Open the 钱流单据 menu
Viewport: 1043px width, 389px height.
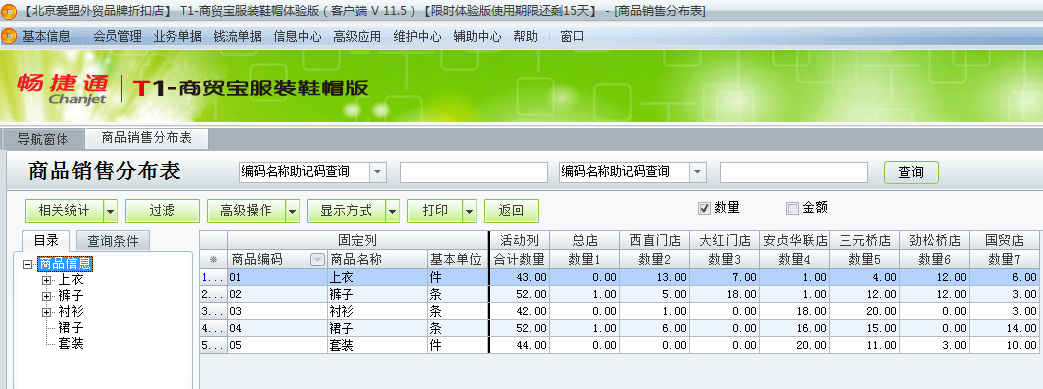point(237,37)
